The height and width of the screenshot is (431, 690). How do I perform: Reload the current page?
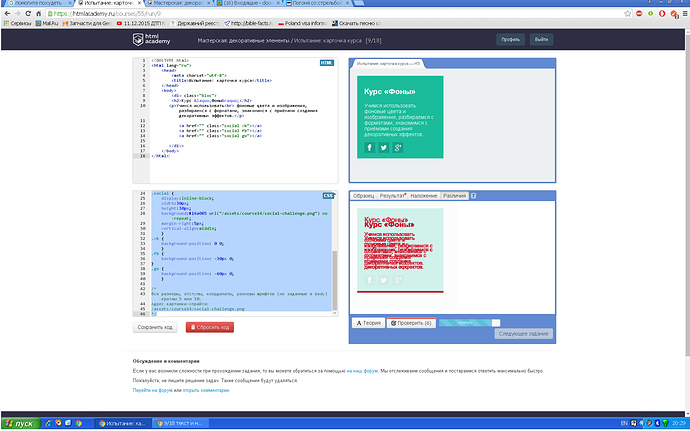[28, 14]
